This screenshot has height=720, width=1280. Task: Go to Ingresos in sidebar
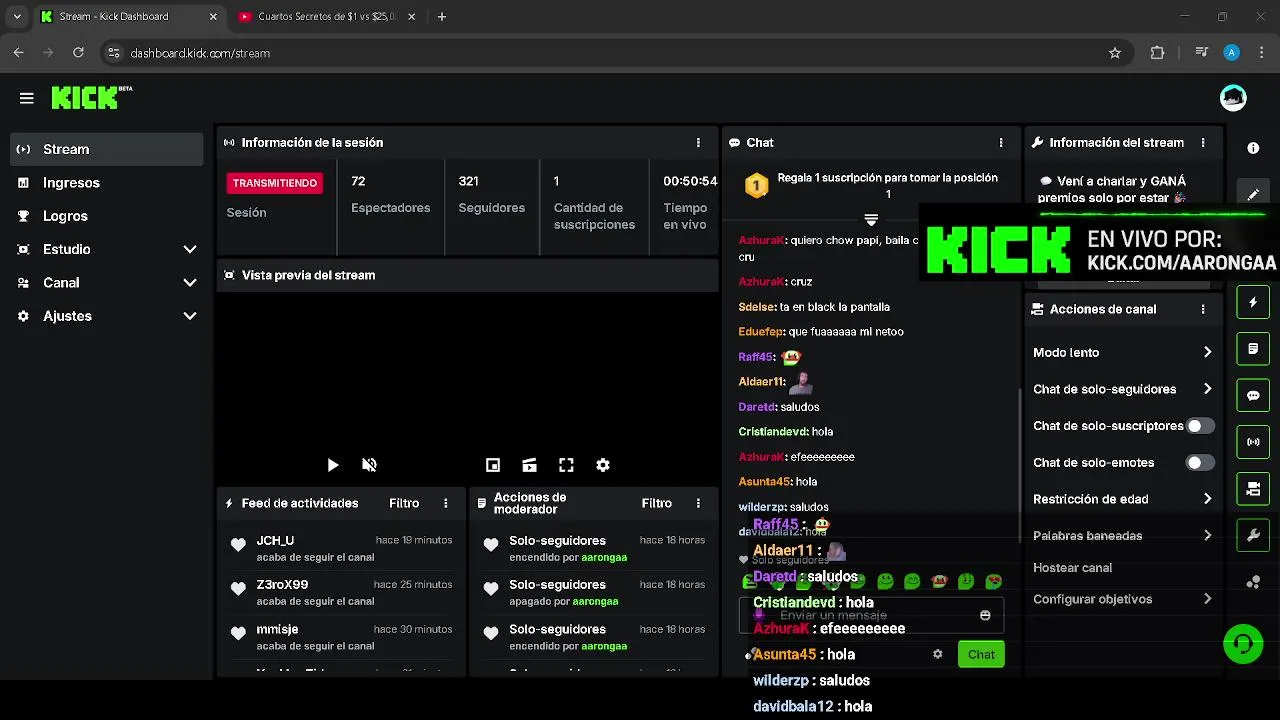click(107, 183)
